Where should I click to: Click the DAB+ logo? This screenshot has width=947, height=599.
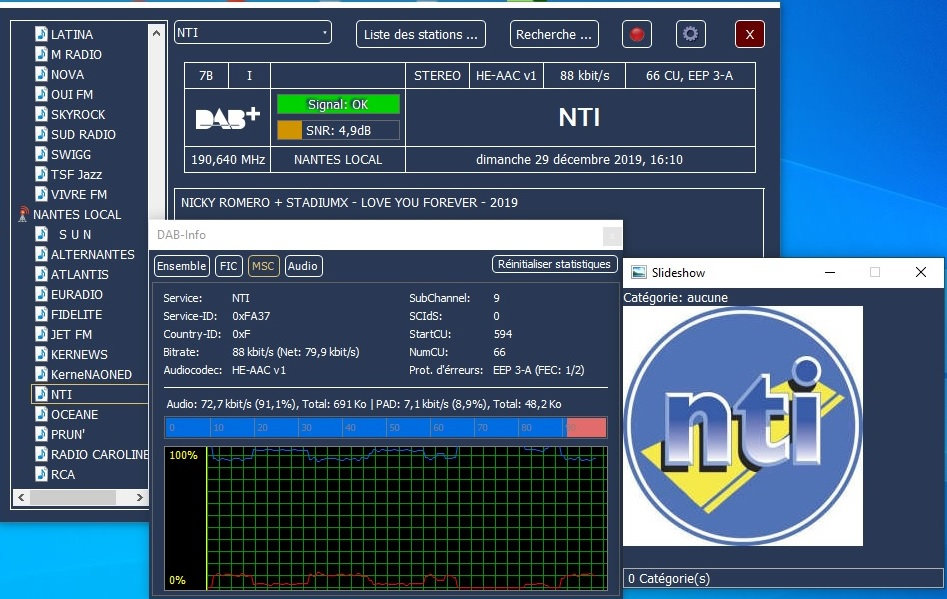[x=227, y=118]
